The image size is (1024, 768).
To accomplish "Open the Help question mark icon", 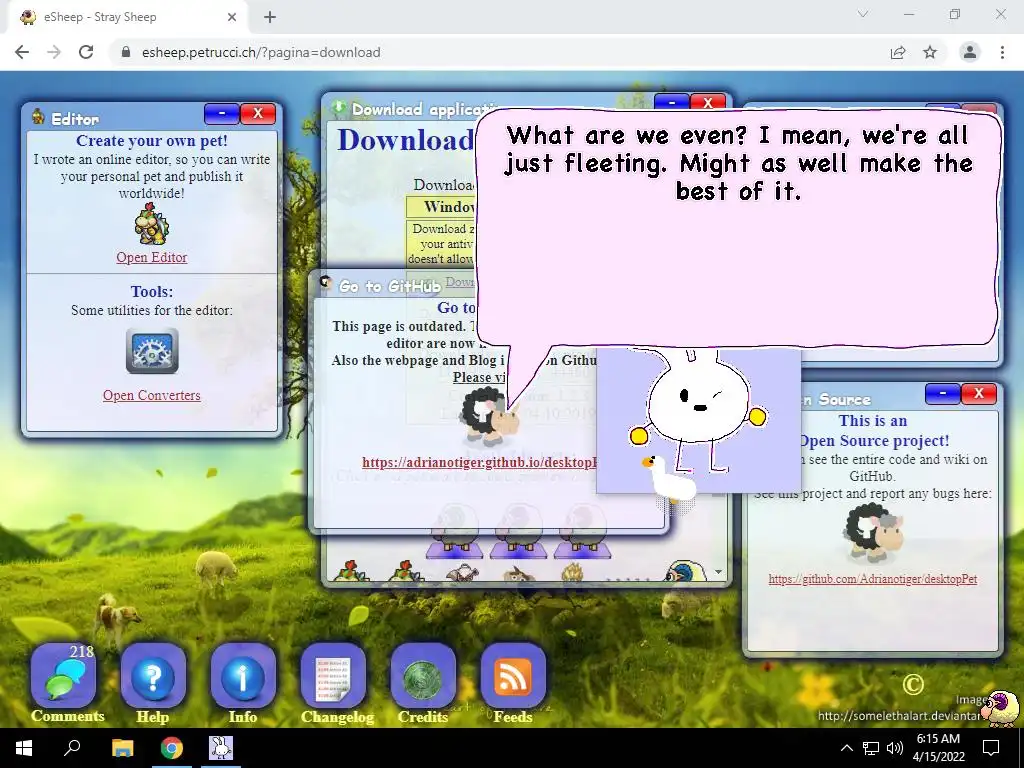I will (x=153, y=677).
